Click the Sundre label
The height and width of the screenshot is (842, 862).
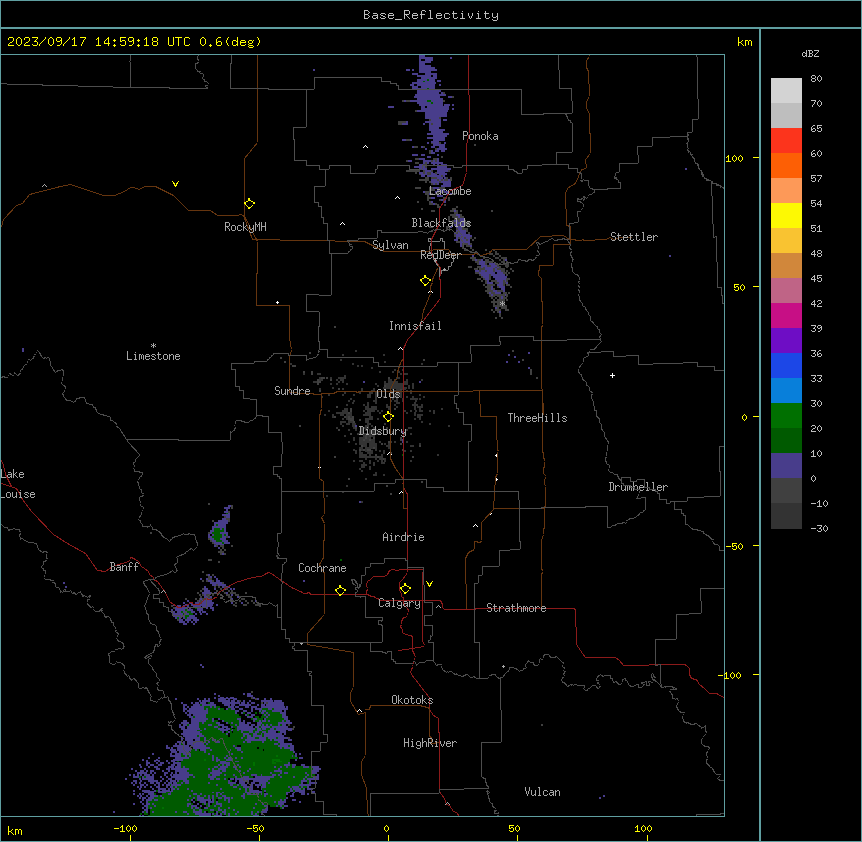click(292, 391)
